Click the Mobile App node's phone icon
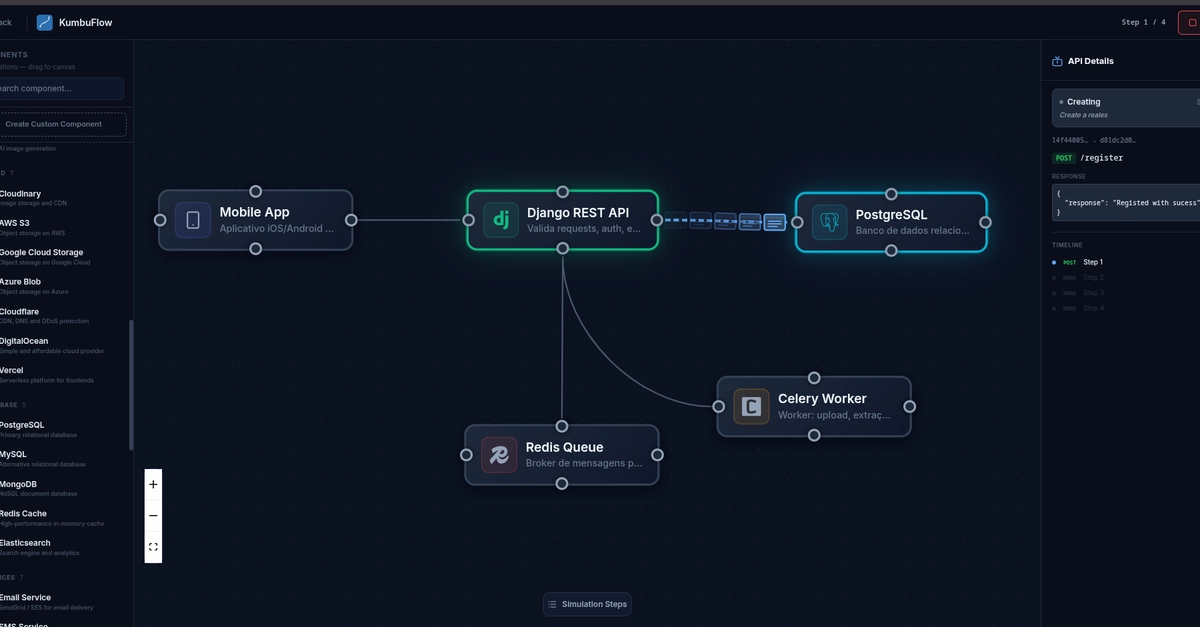This screenshot has height=627, width=1200. click(193, 220)
